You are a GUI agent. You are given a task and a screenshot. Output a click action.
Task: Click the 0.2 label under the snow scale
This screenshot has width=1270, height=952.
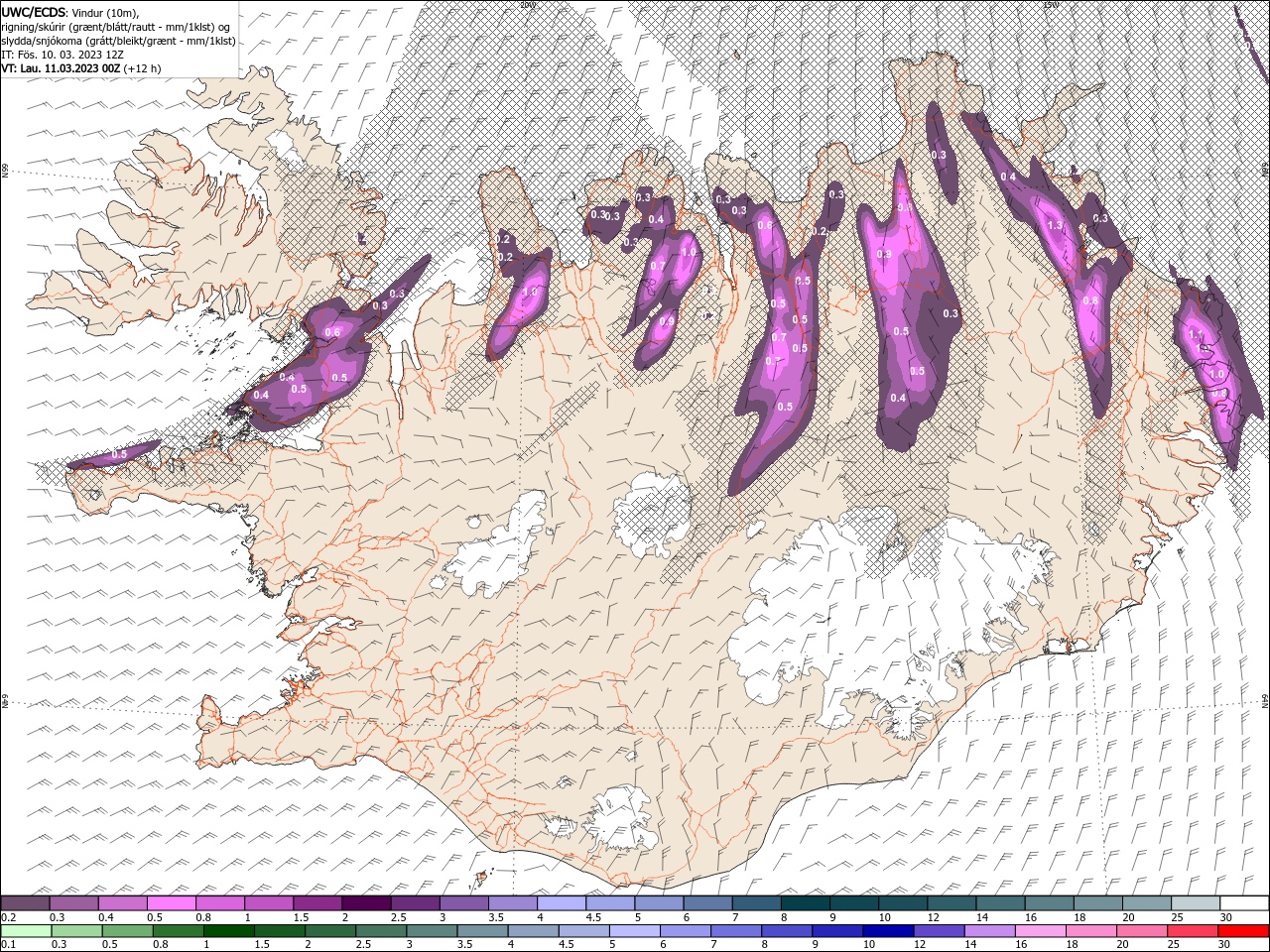tap(7, 917)
